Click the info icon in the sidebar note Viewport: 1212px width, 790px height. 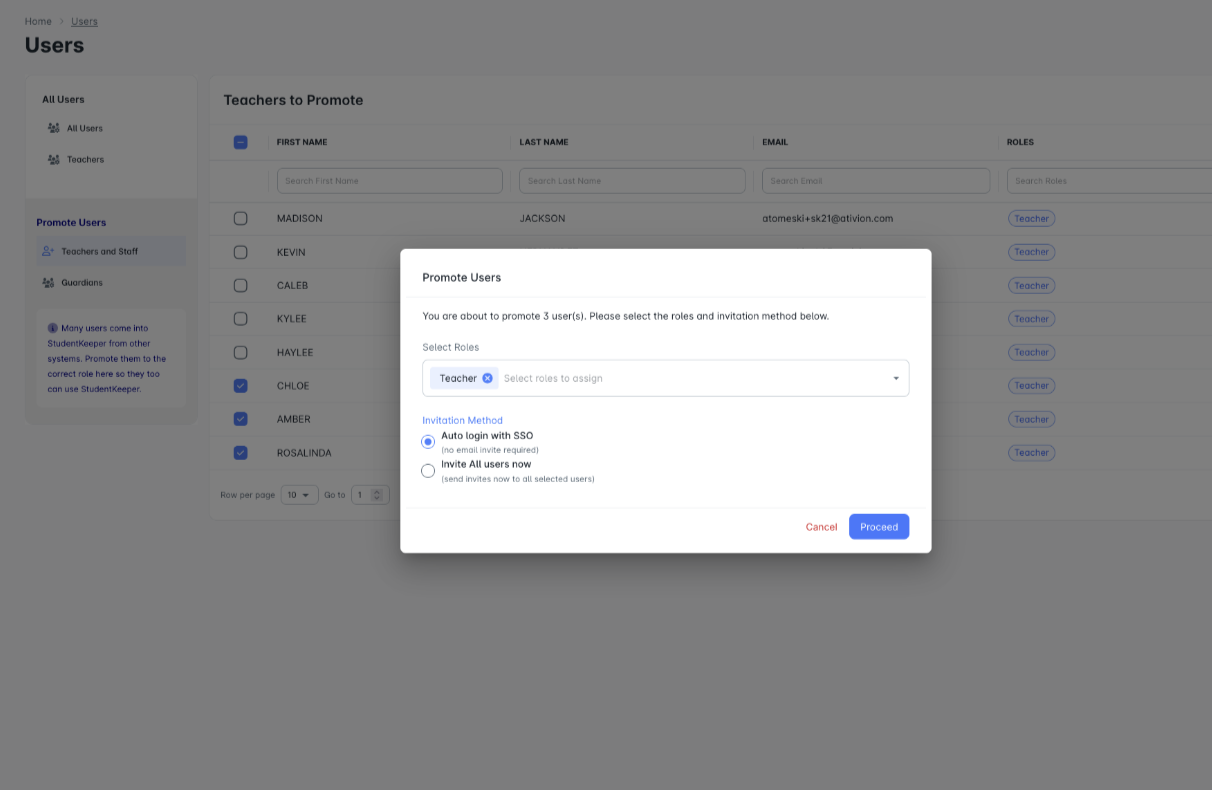click(x=53, y=327)
